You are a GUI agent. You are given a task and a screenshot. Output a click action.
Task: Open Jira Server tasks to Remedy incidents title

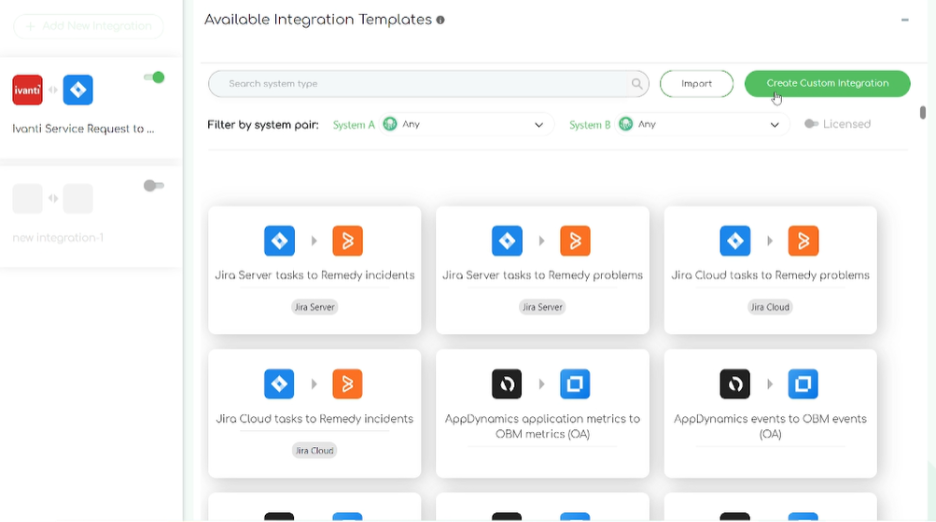tap(315, 275)
